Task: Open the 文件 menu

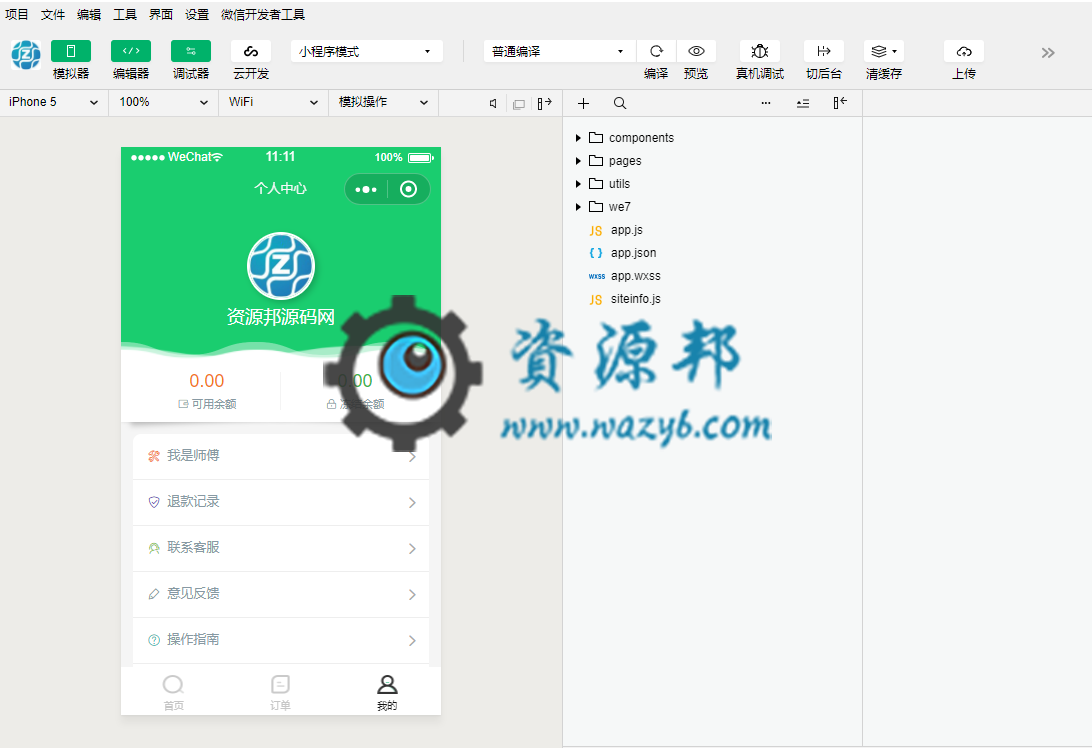Action: click(x=53, y=15)
